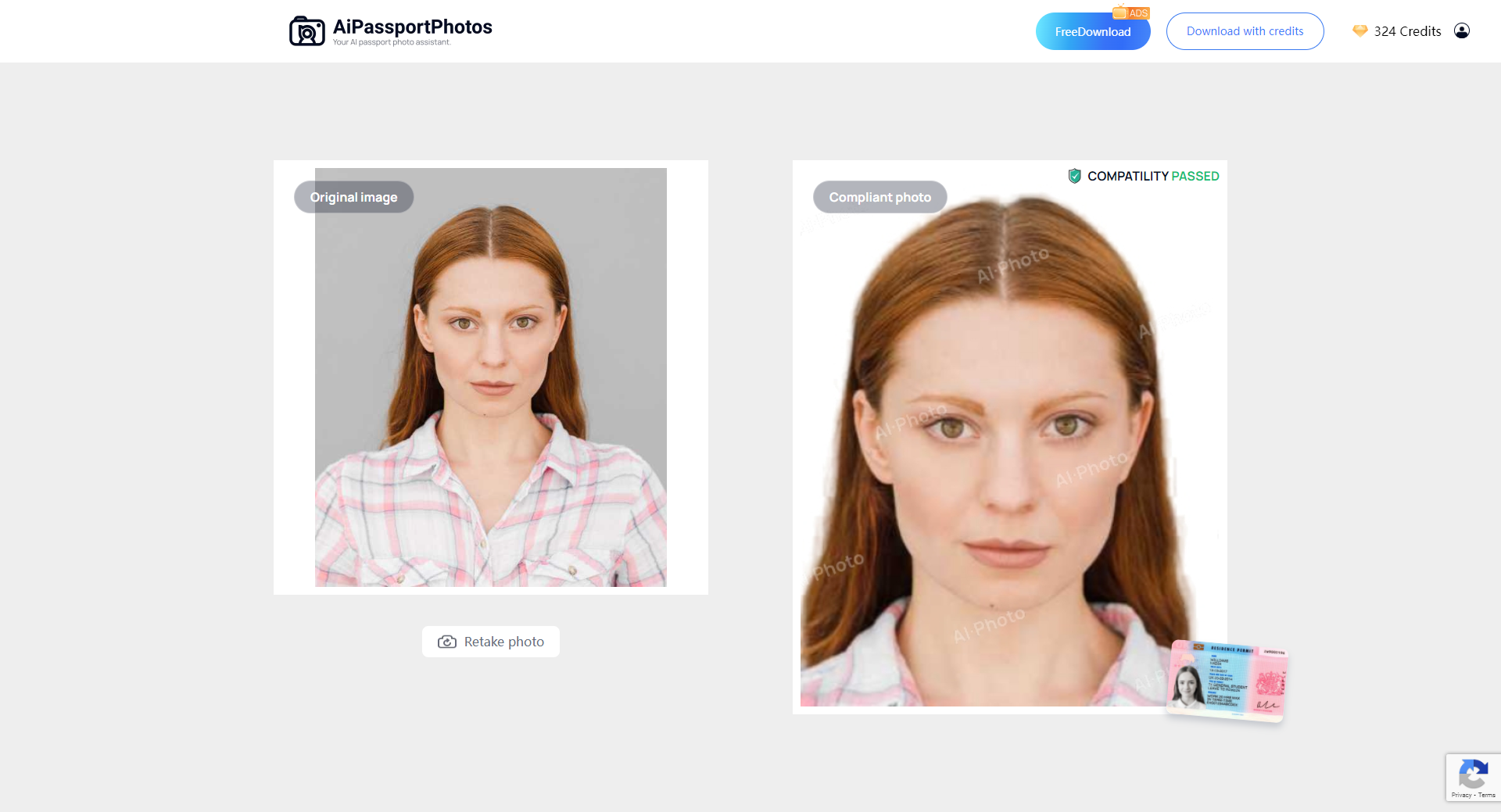This screenshot has height=812, width=1501.
Task: Click the AiPassportPhotos camera logo icon
Action: click(306, 31)
